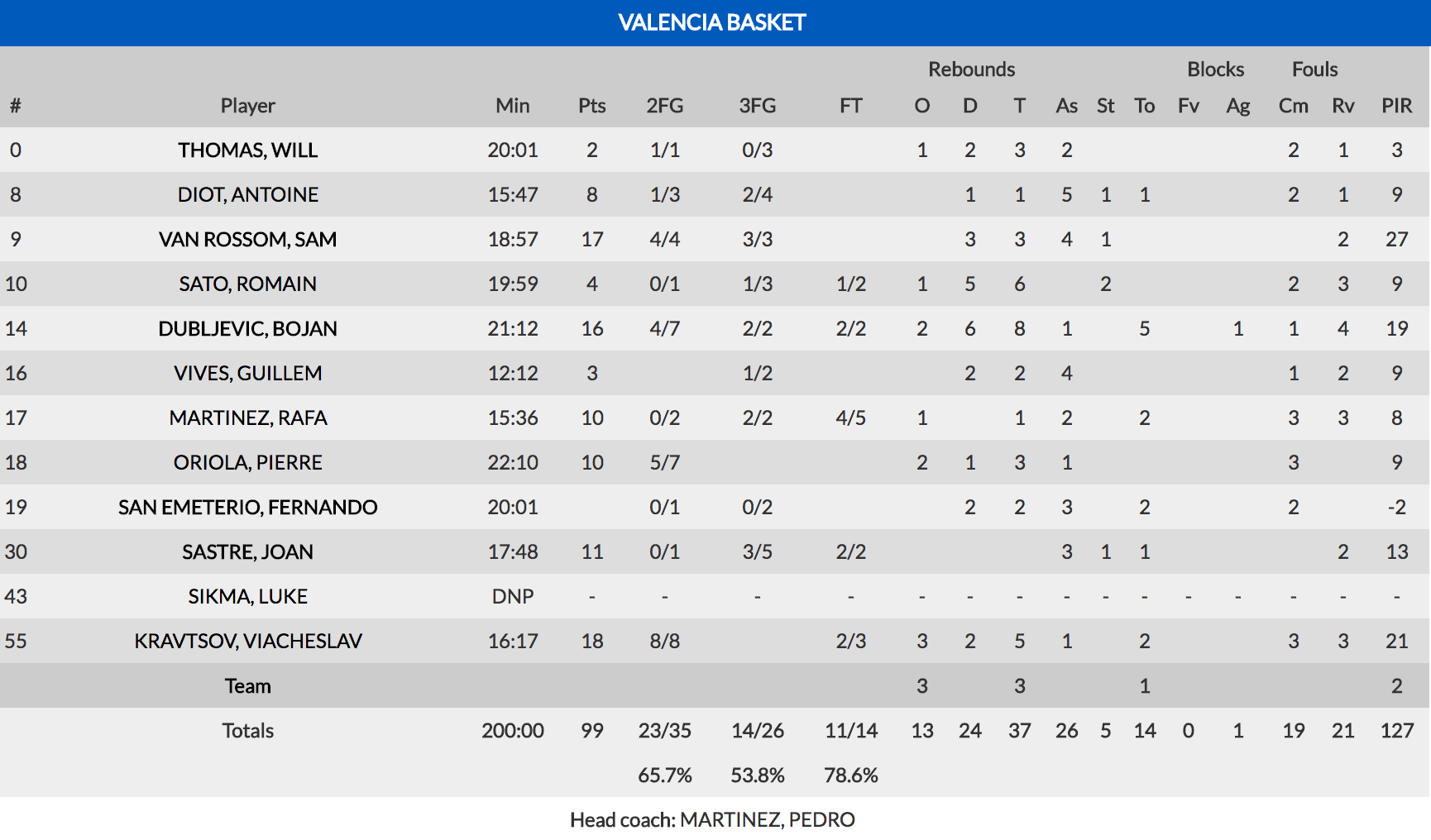Click VIVES, GUILLEM player name
Screen dimensions: 1431x840
point(247,374)
